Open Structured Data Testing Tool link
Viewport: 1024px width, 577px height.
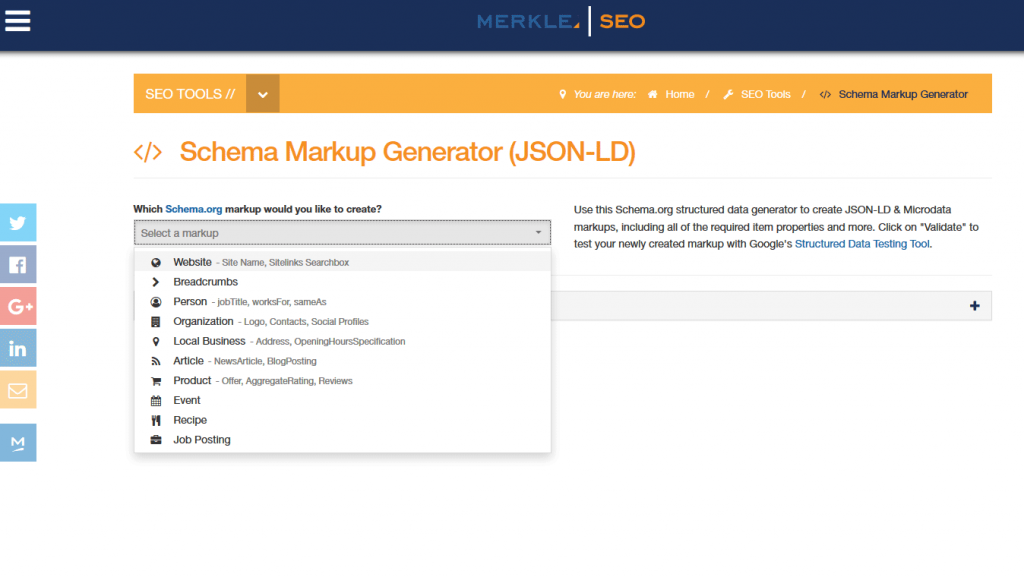coord(862,243)
